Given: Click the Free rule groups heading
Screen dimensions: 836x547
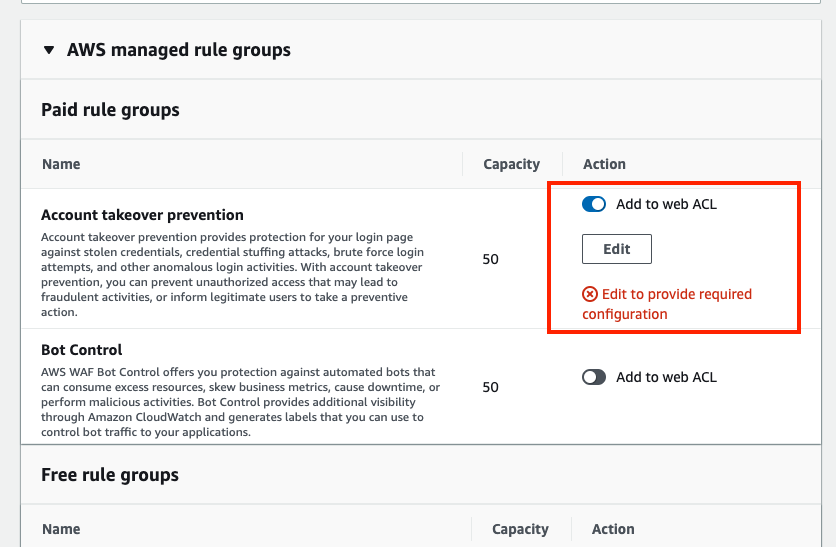Looking at the screenshot, I should point(110,474).
